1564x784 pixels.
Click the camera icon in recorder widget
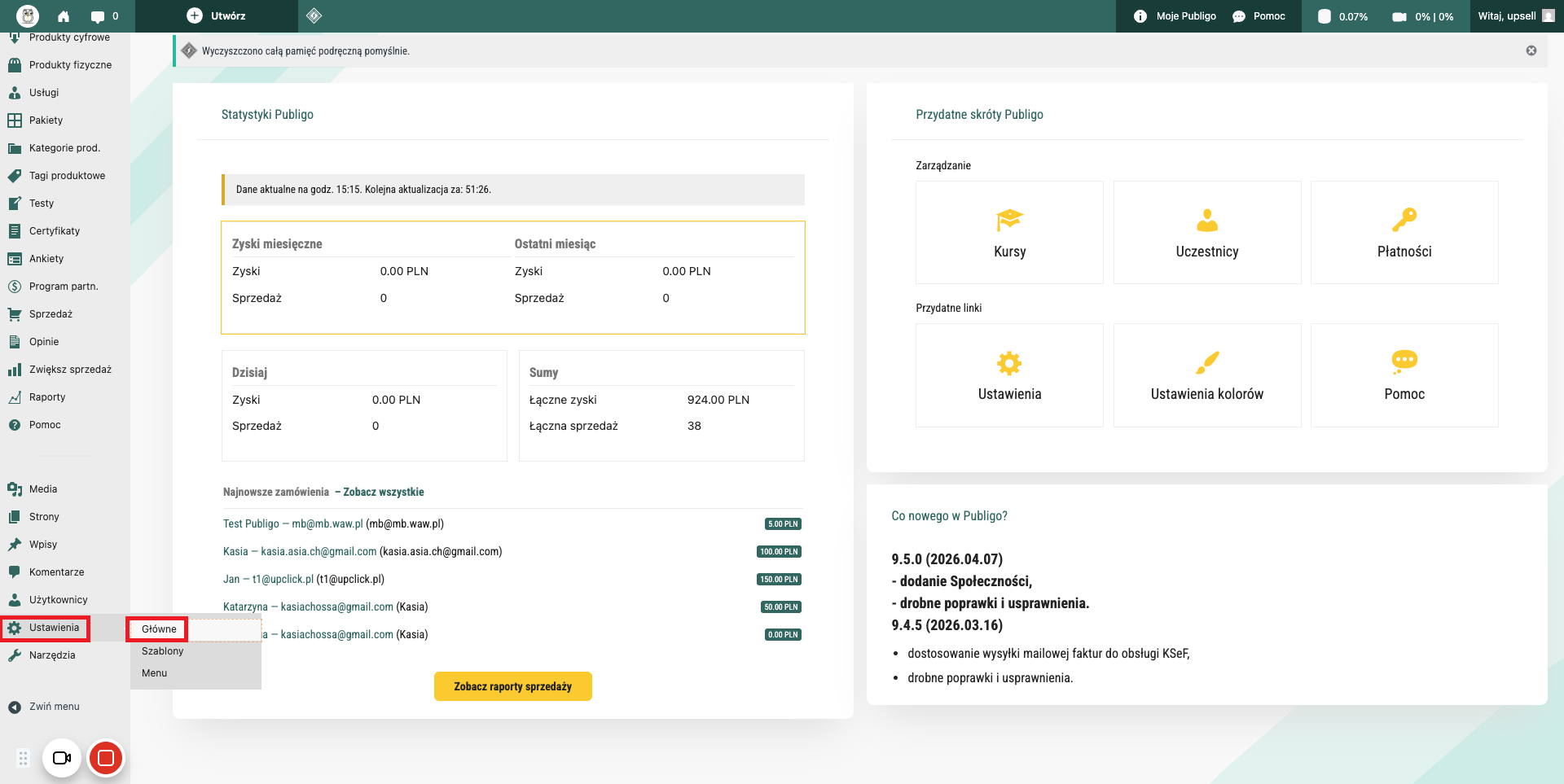[62, 758]
